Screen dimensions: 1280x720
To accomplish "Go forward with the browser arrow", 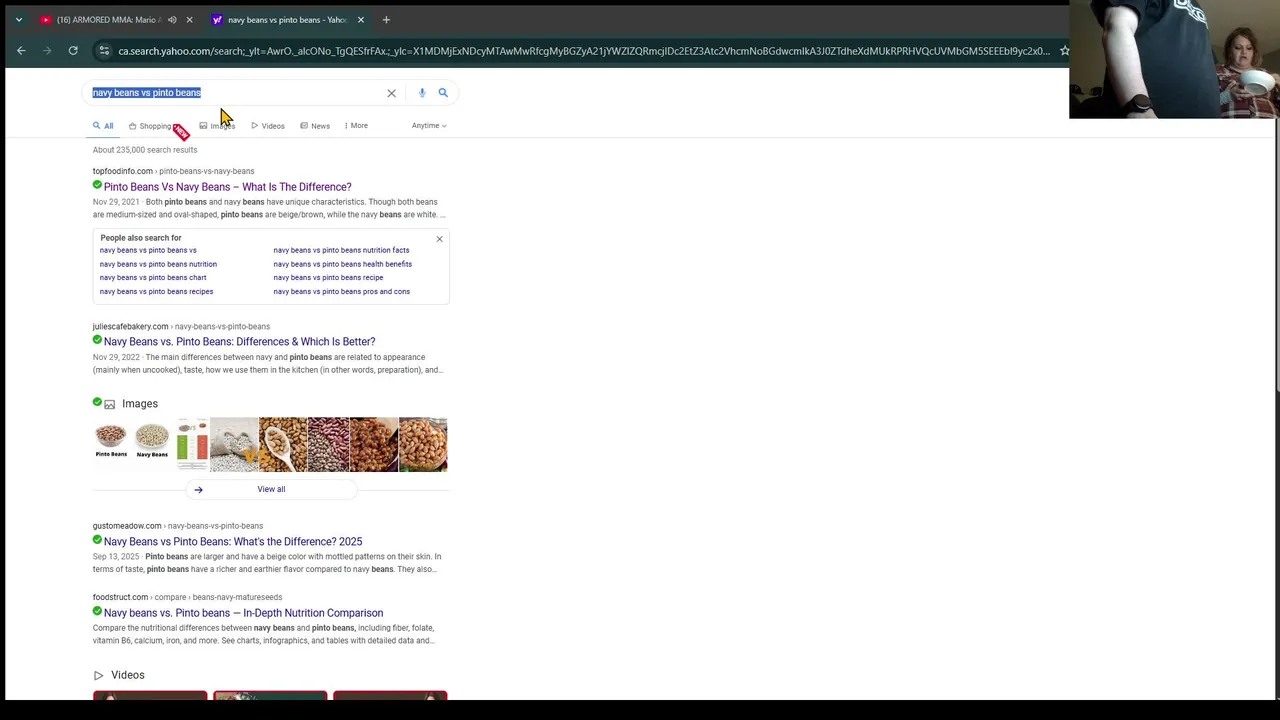I will 47,51.
